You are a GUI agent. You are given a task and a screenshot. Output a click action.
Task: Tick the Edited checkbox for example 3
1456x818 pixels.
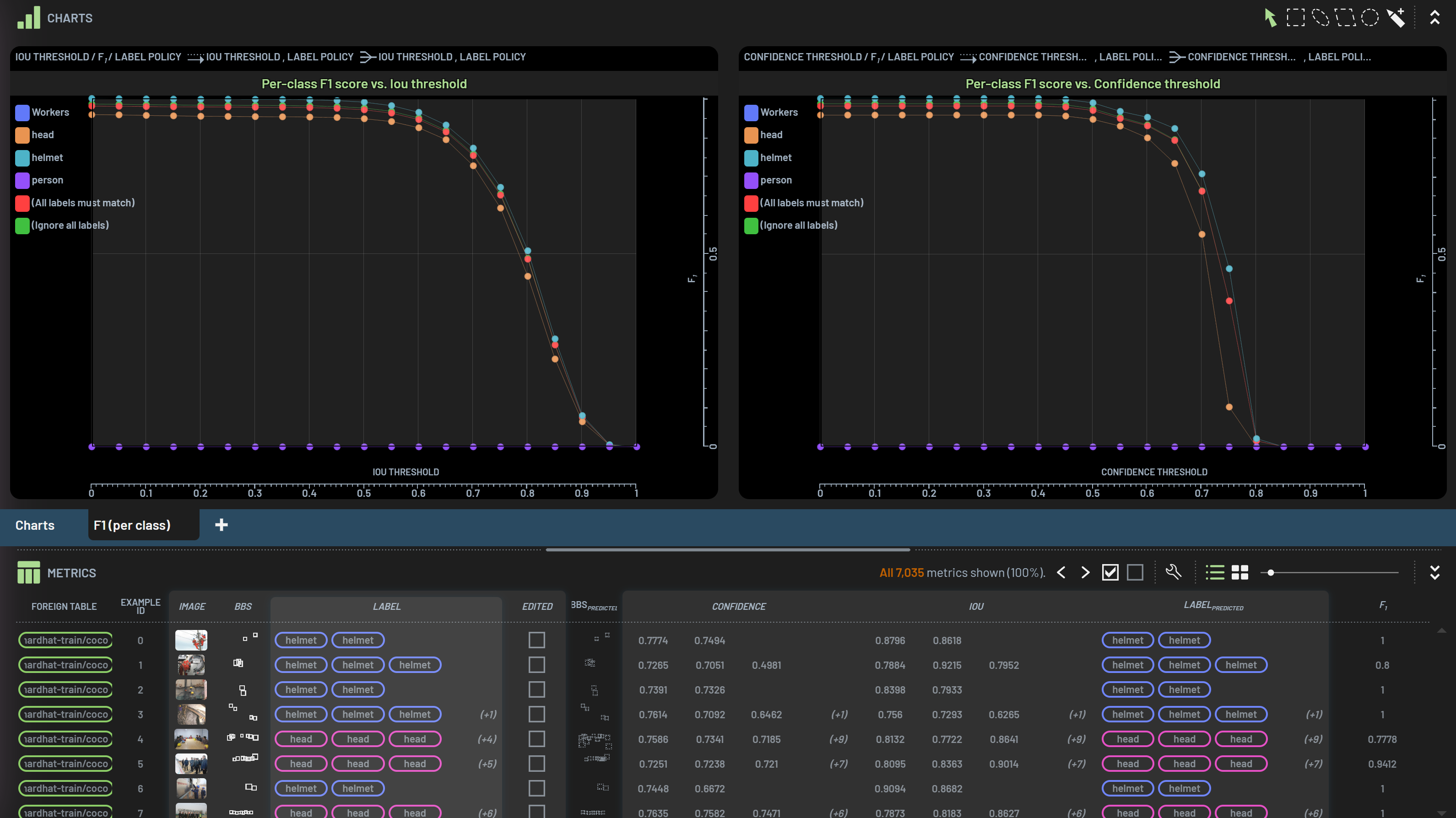[x=536, y=714]
